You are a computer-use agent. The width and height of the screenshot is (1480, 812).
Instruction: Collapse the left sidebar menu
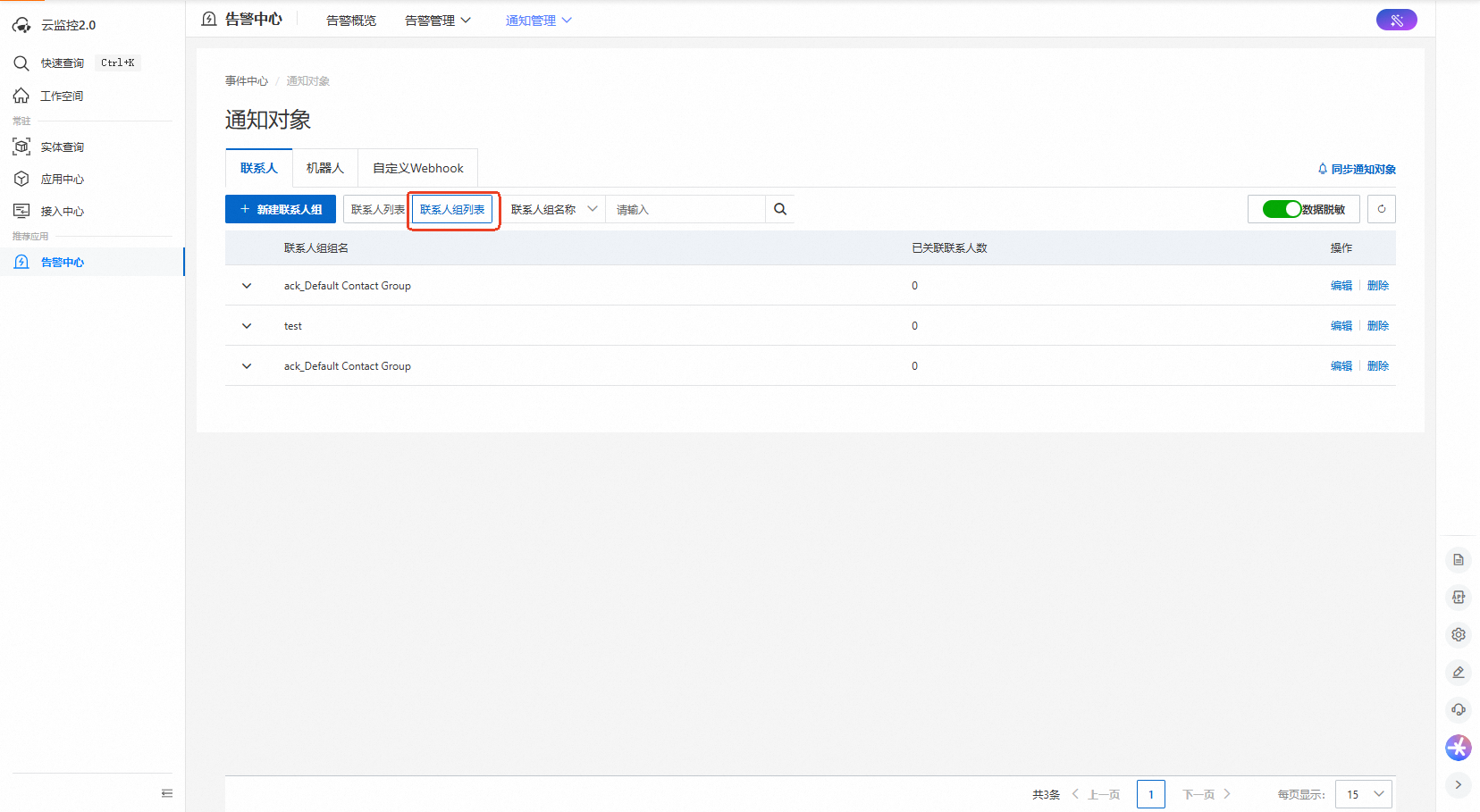pyautogui.click(x=167, y=793)
